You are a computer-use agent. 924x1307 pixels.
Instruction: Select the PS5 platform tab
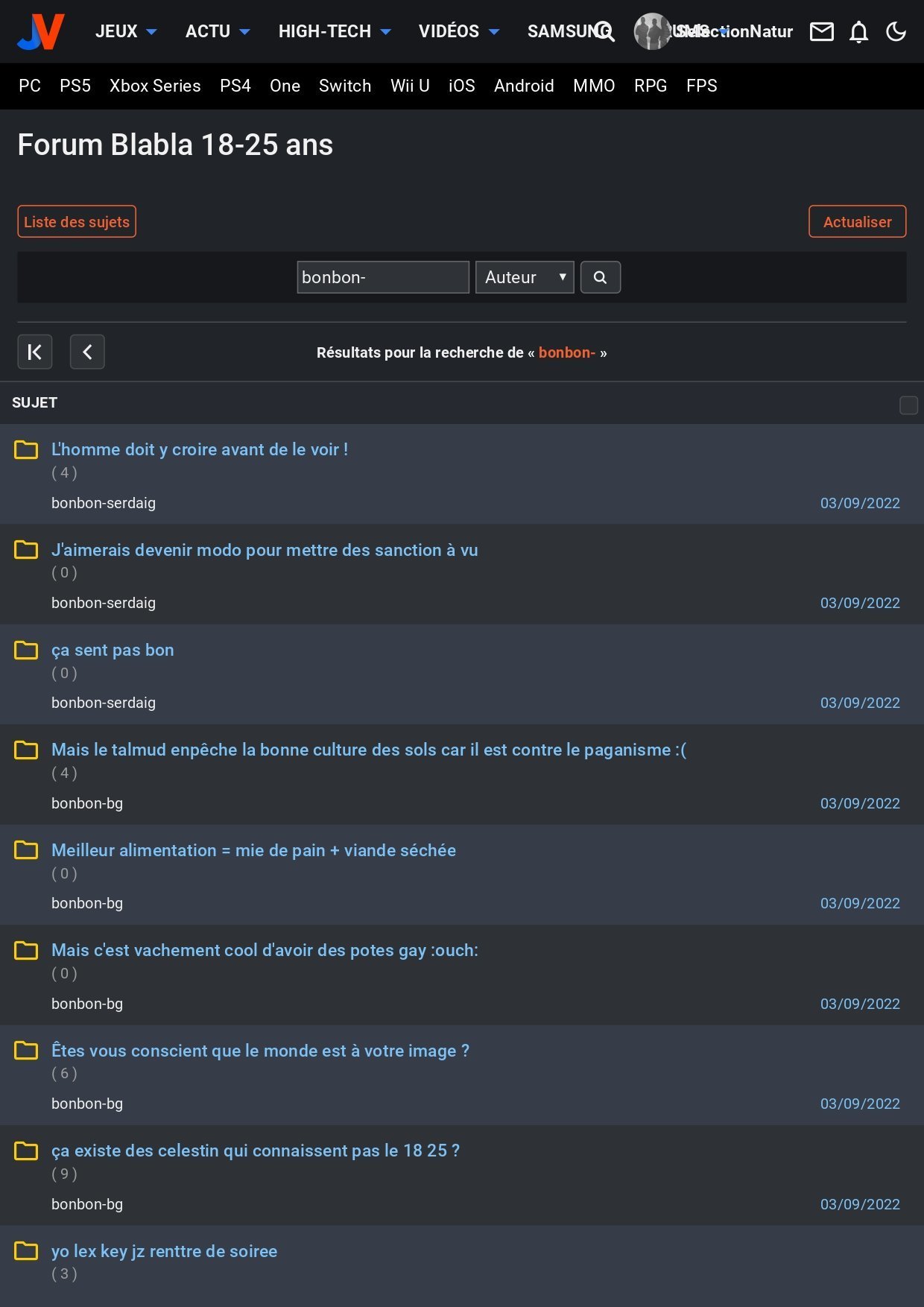[75, 86]
